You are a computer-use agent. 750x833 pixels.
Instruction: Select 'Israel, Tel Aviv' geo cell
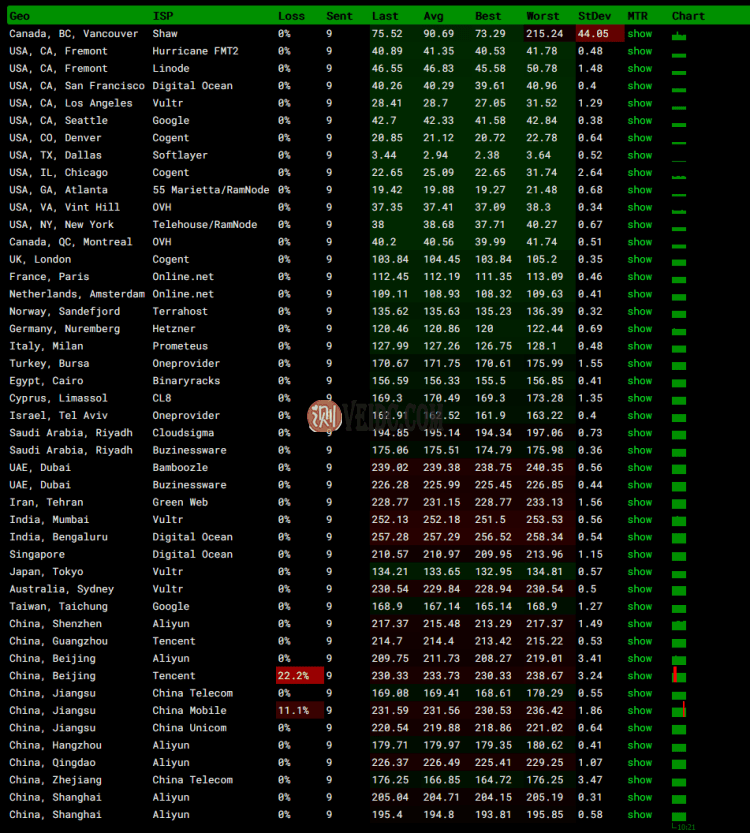point(58,415)
